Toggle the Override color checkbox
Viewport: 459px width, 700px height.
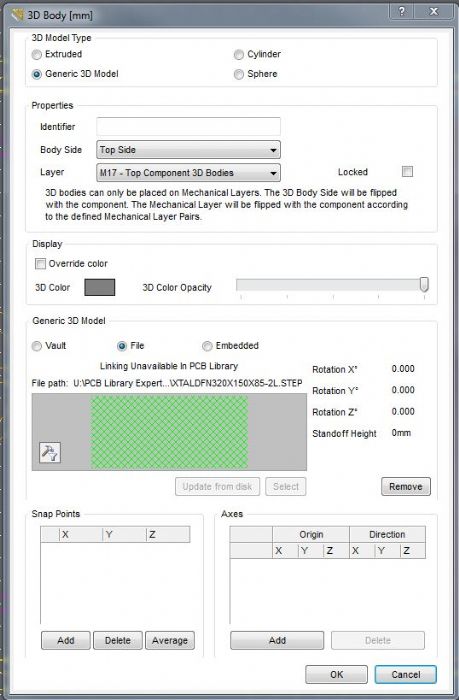click(40, 263)
